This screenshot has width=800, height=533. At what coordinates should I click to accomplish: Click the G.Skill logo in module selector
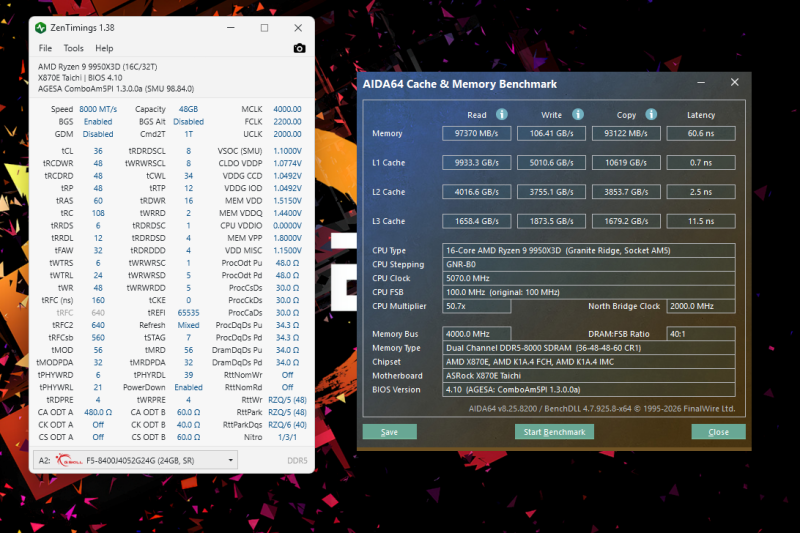tap(69, 461)
